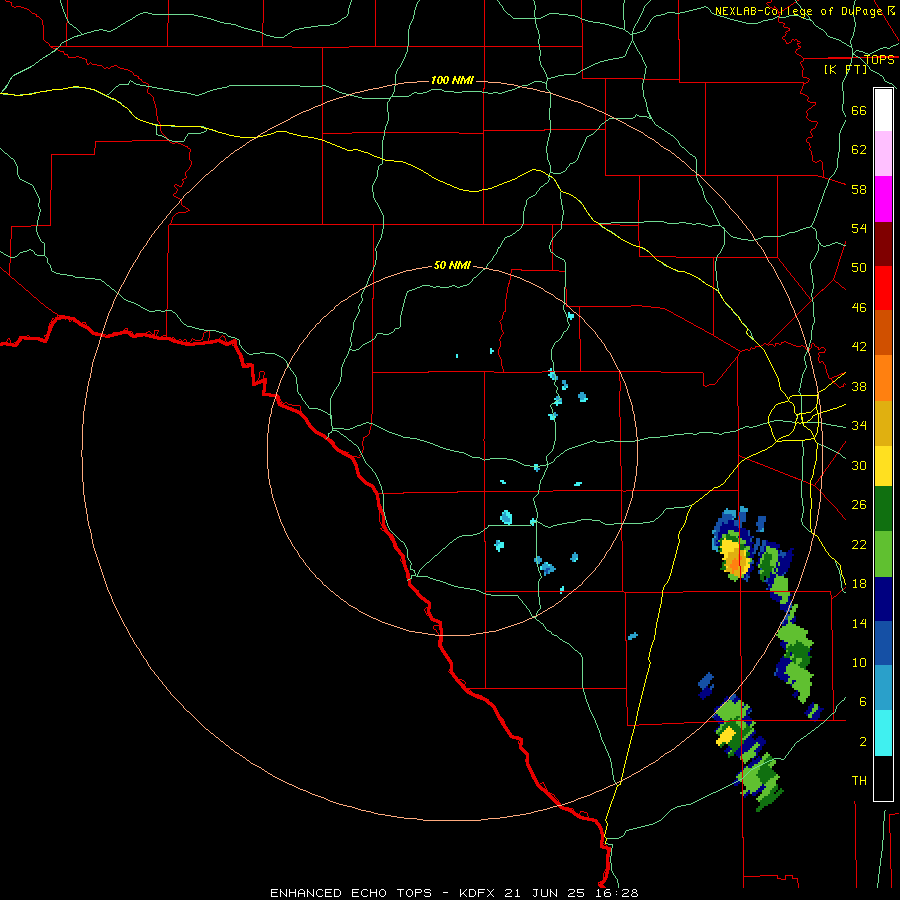Click the "NEXLAB-College of DuPage" credit text
The width and height of the screenshot is (900, 900).
(799, 11)
